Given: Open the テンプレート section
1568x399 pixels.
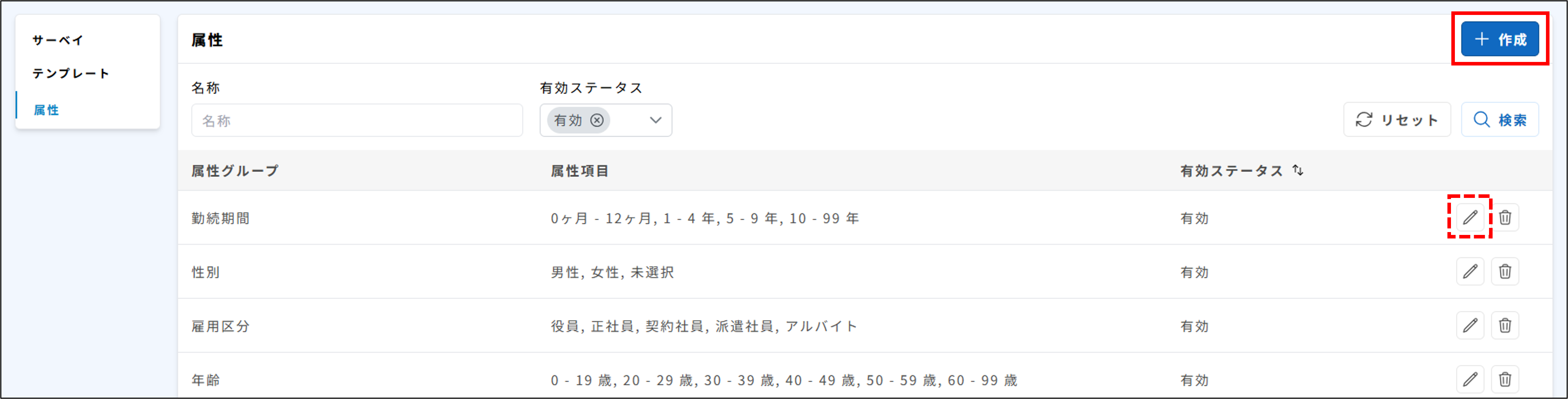Looking at the screenshot, I should (71, 73).
